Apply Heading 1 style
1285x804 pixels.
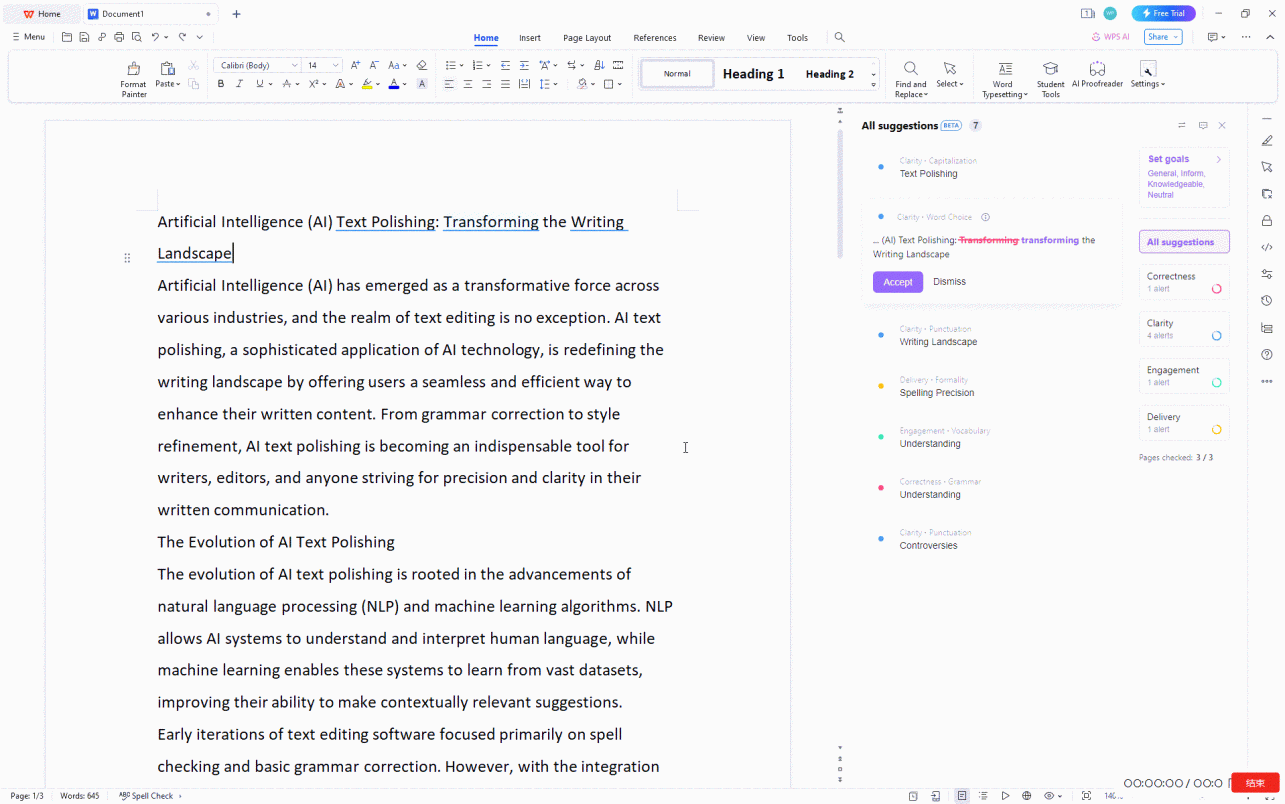pos(753,74)
